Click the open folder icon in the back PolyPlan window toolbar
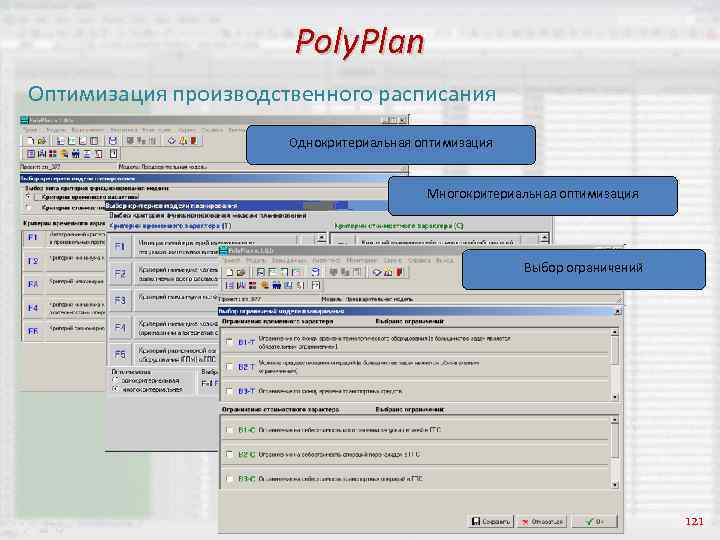The image size is (720, 540). 42,141
